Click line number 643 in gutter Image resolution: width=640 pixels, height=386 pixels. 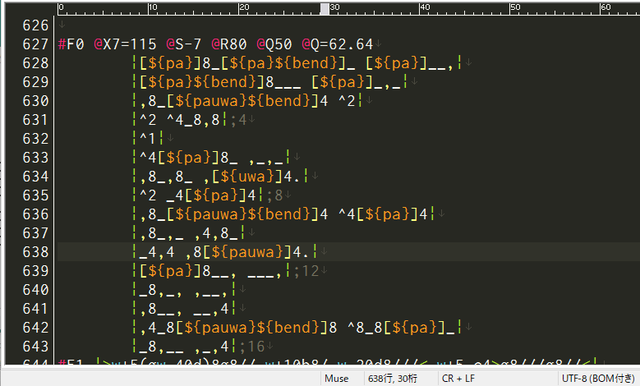(36, 347)
